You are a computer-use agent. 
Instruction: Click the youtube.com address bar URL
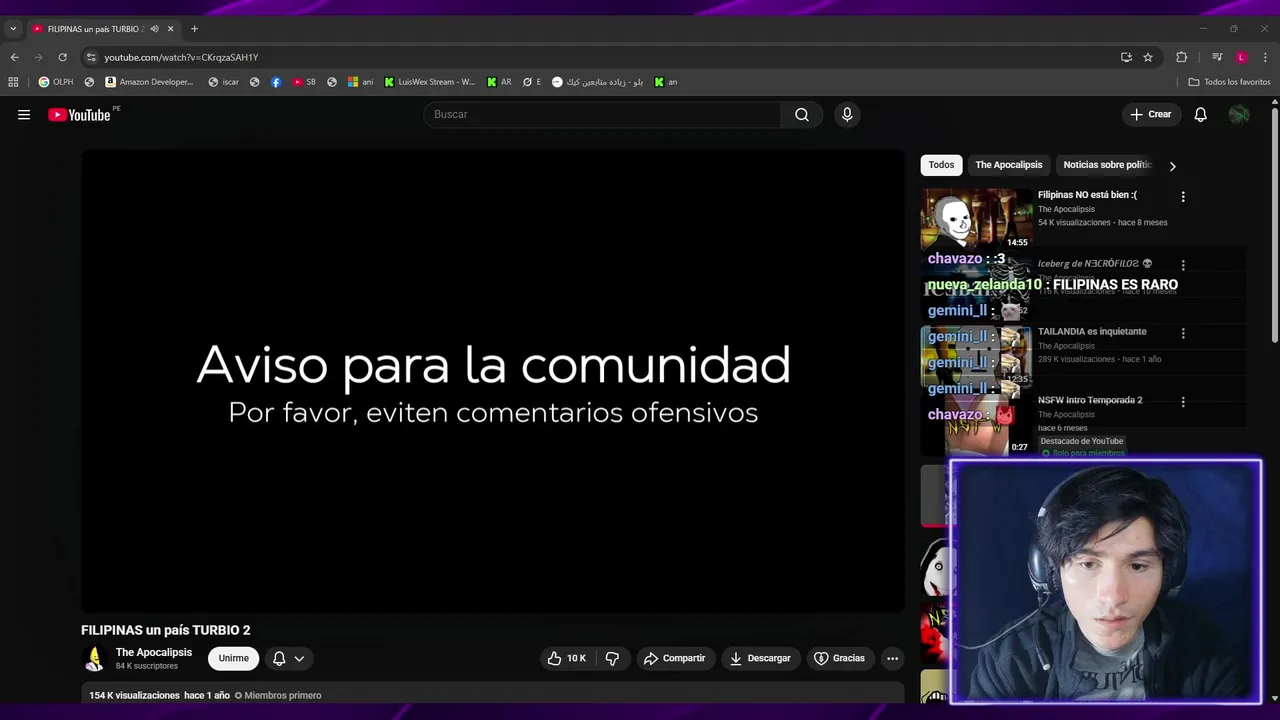coord(181,57)
